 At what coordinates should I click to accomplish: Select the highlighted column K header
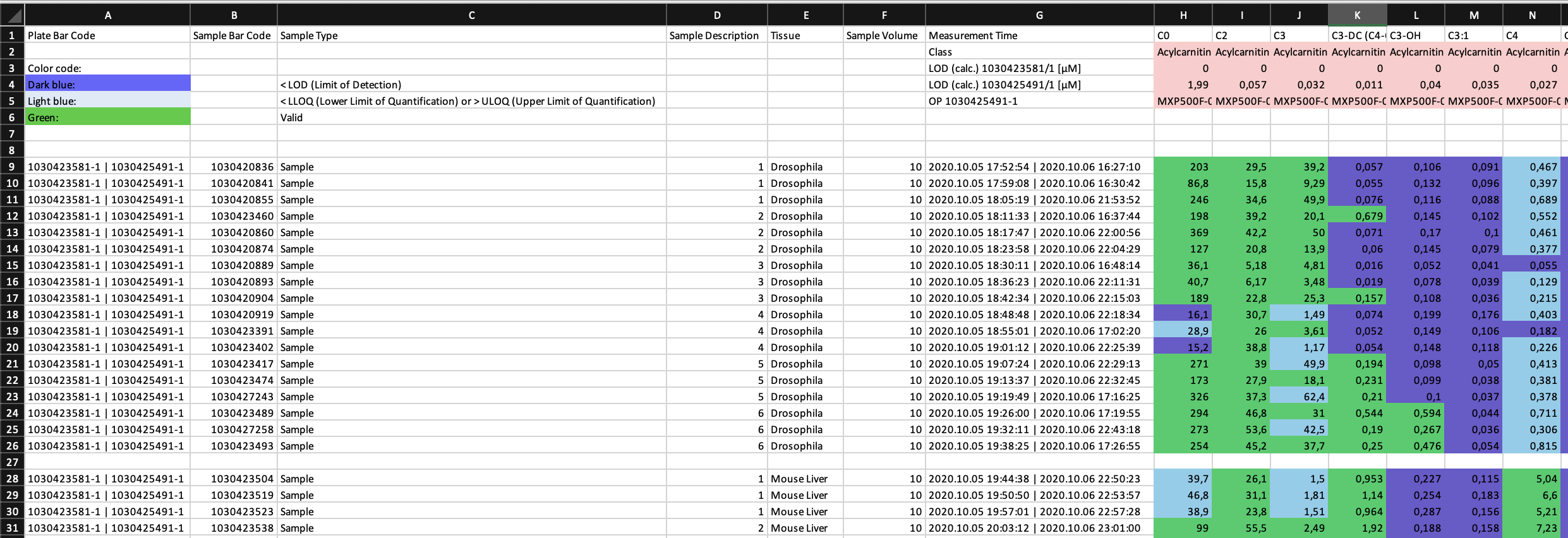(x=1357, y=15)
